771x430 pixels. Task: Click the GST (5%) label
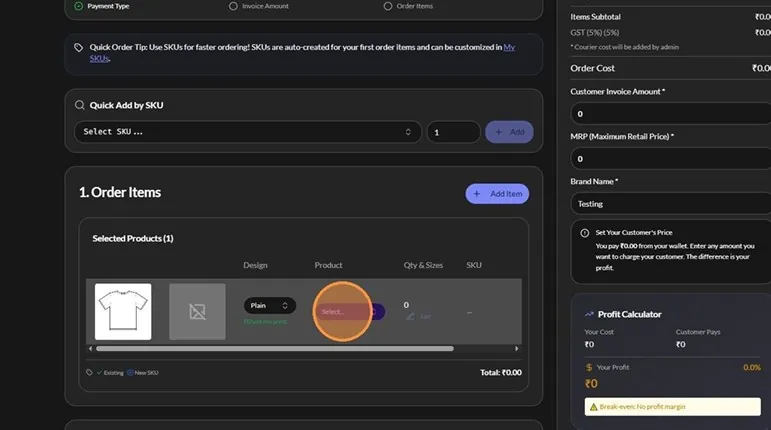pyautogui.click(x=595, y=32)
